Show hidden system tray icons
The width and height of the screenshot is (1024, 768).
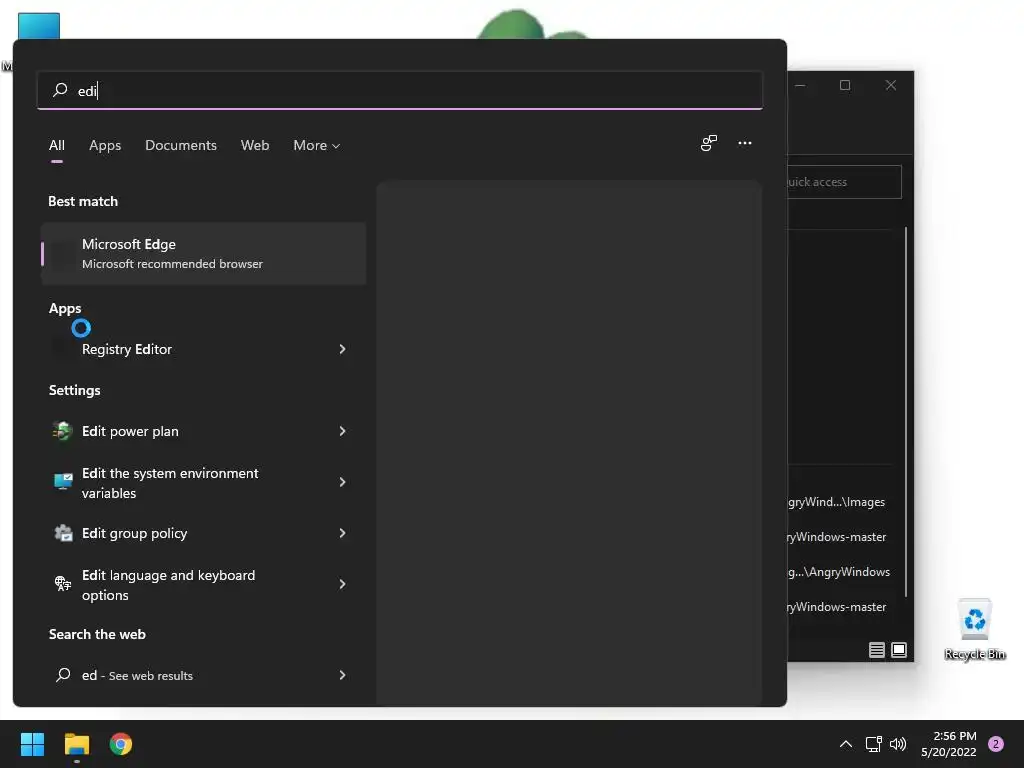(x=845, y=744)
